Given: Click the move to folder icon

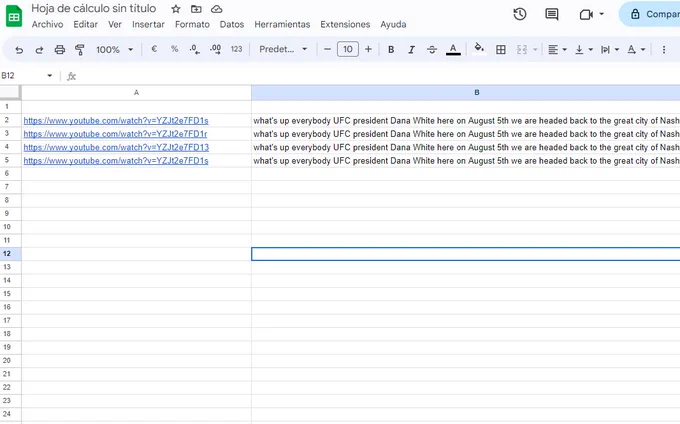Looking at the screenshot, I should point(196,9).
